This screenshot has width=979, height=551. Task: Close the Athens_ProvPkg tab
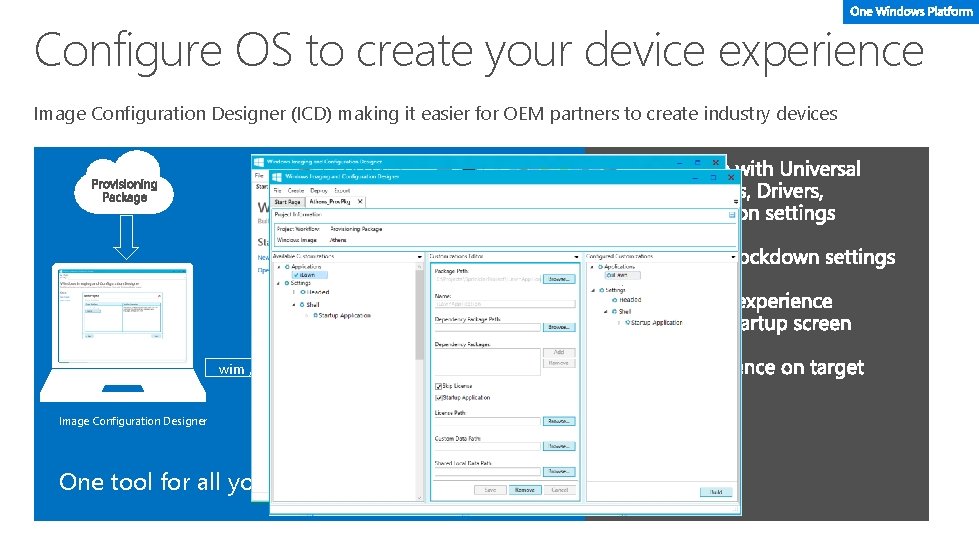[x=360, y=202]
